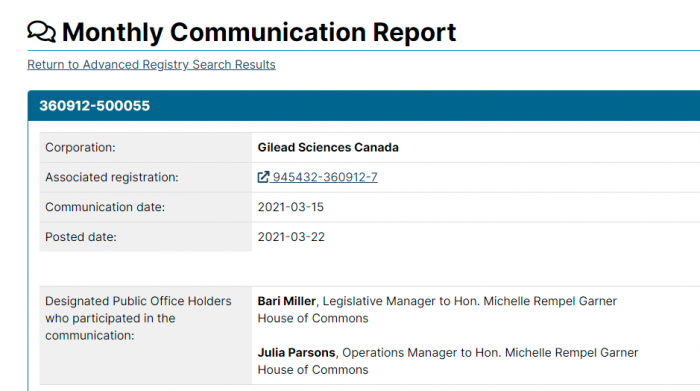Open associated registration 945432-360912-7 link
The width and height of the screenshot is (700, 391).
coord(325,177)
